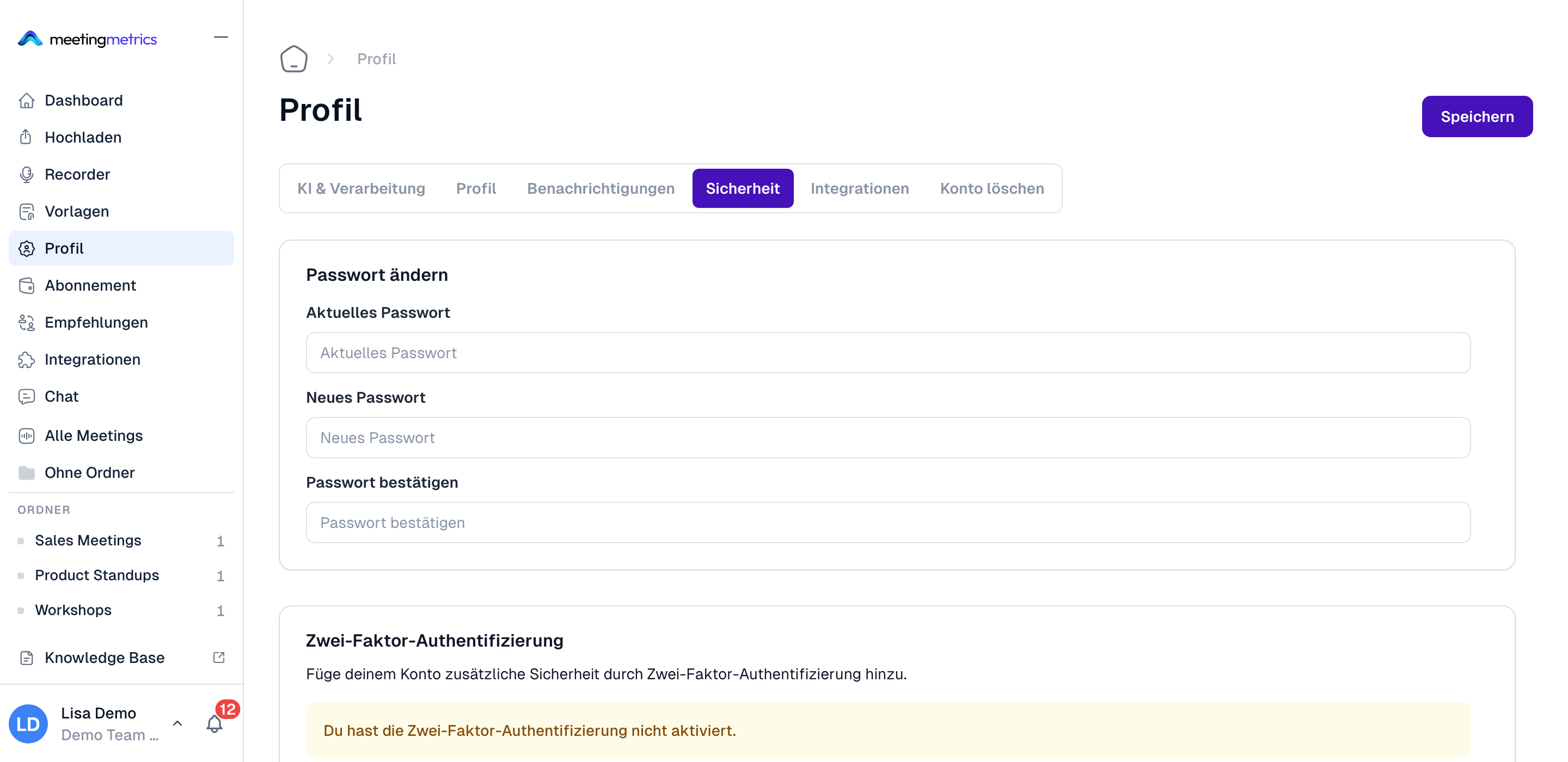Image resolution: width=1568 pixels, height=762 pixels.
Task: Click the meetingmetrics logo icon
Action: click(x=30, y=39)
